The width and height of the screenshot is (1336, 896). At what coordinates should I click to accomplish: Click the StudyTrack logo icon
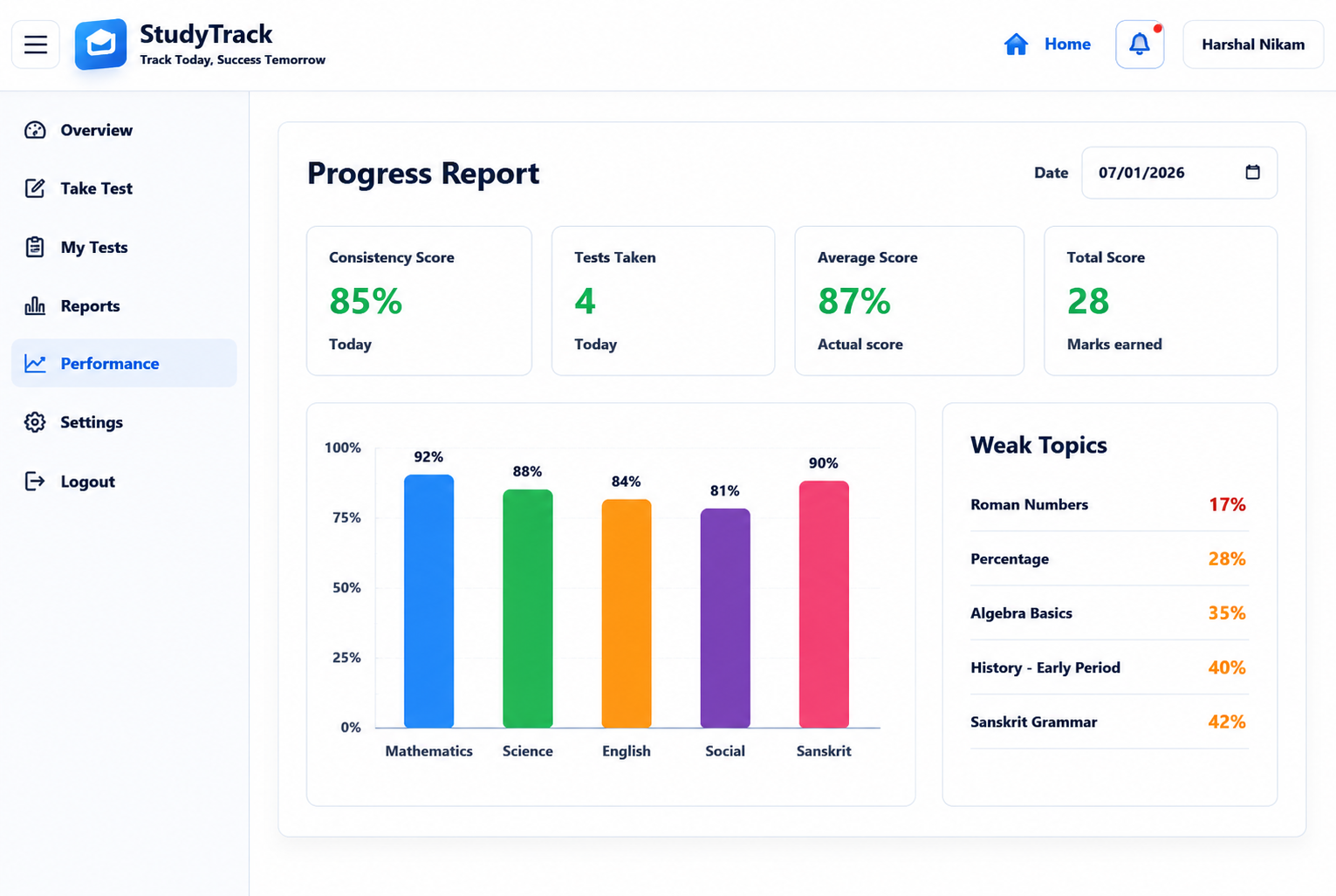click(x=100, y=44)
